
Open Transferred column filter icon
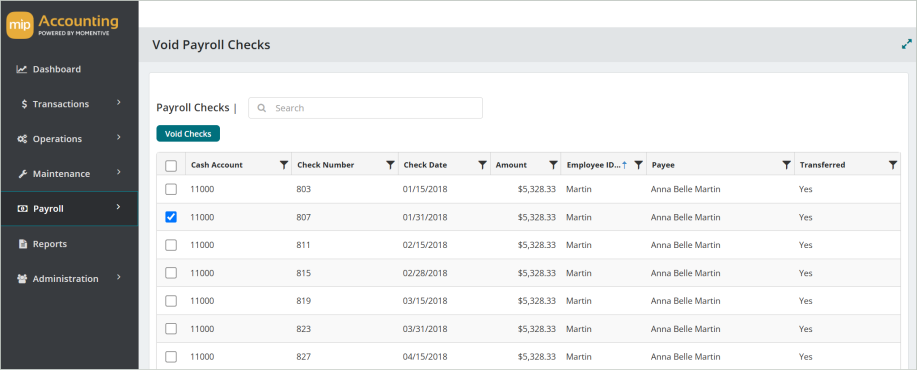pyautogui.click(x=892, y=165)
